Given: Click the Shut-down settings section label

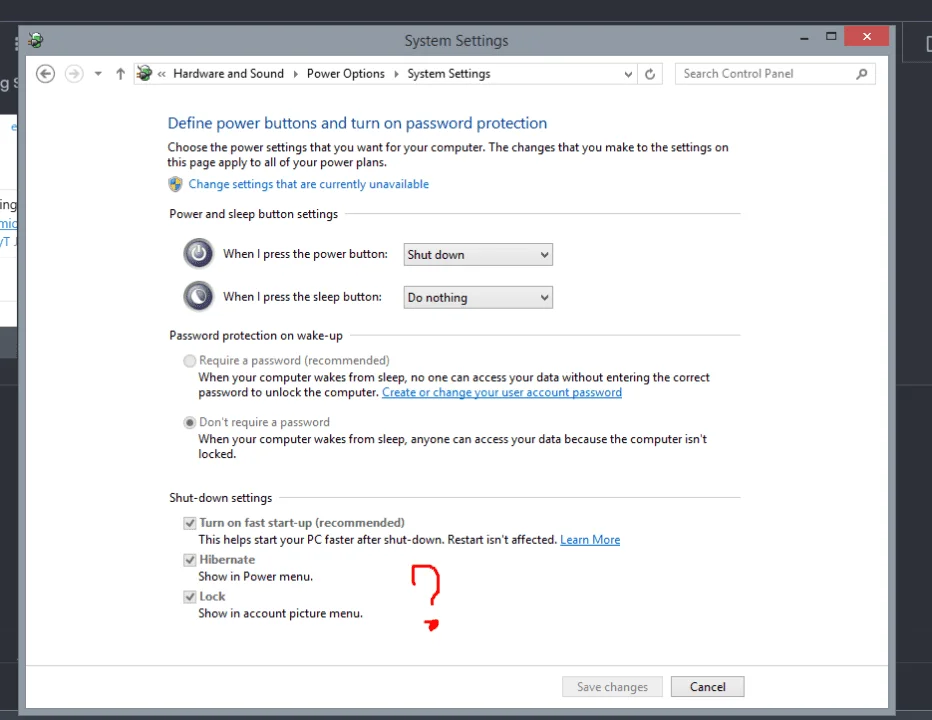Looking at the screenshot, I should pos(221,498).
